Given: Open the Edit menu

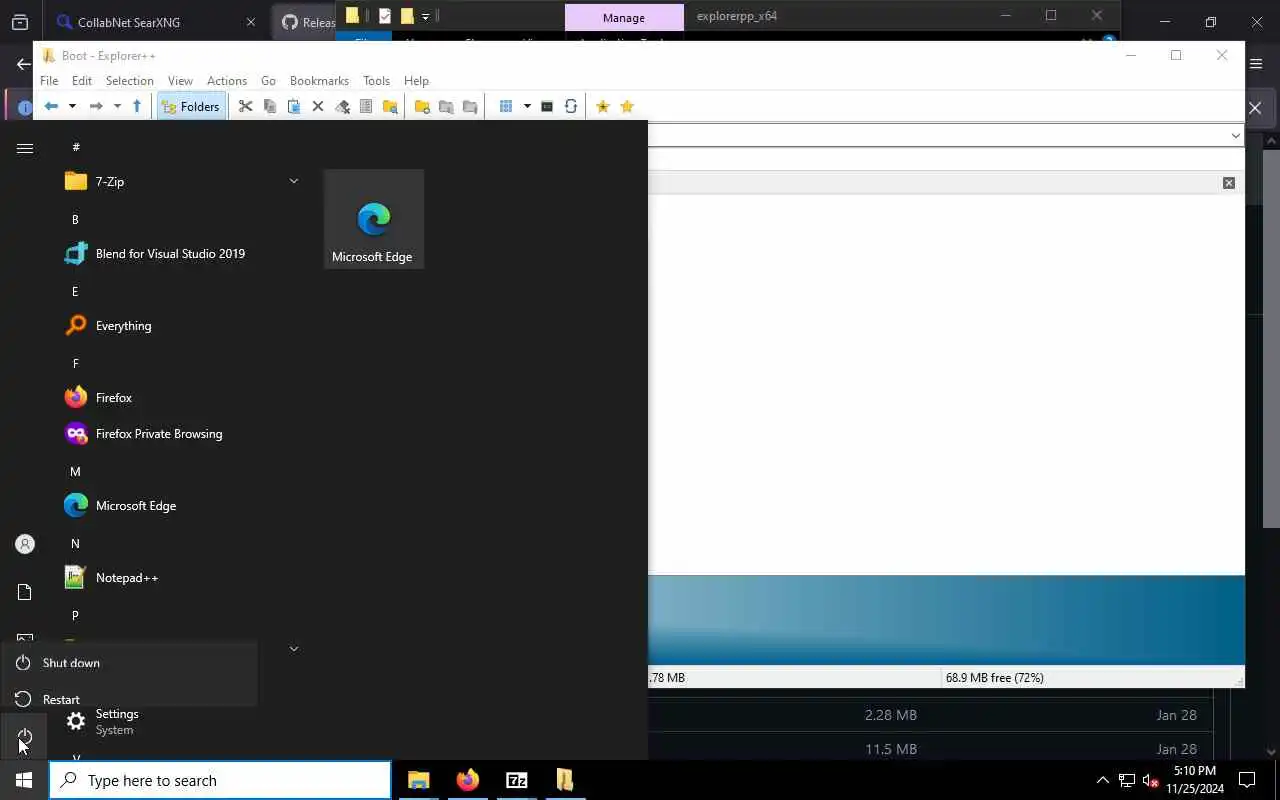Looking at the screenshot, I should click(x=82, y=81).
